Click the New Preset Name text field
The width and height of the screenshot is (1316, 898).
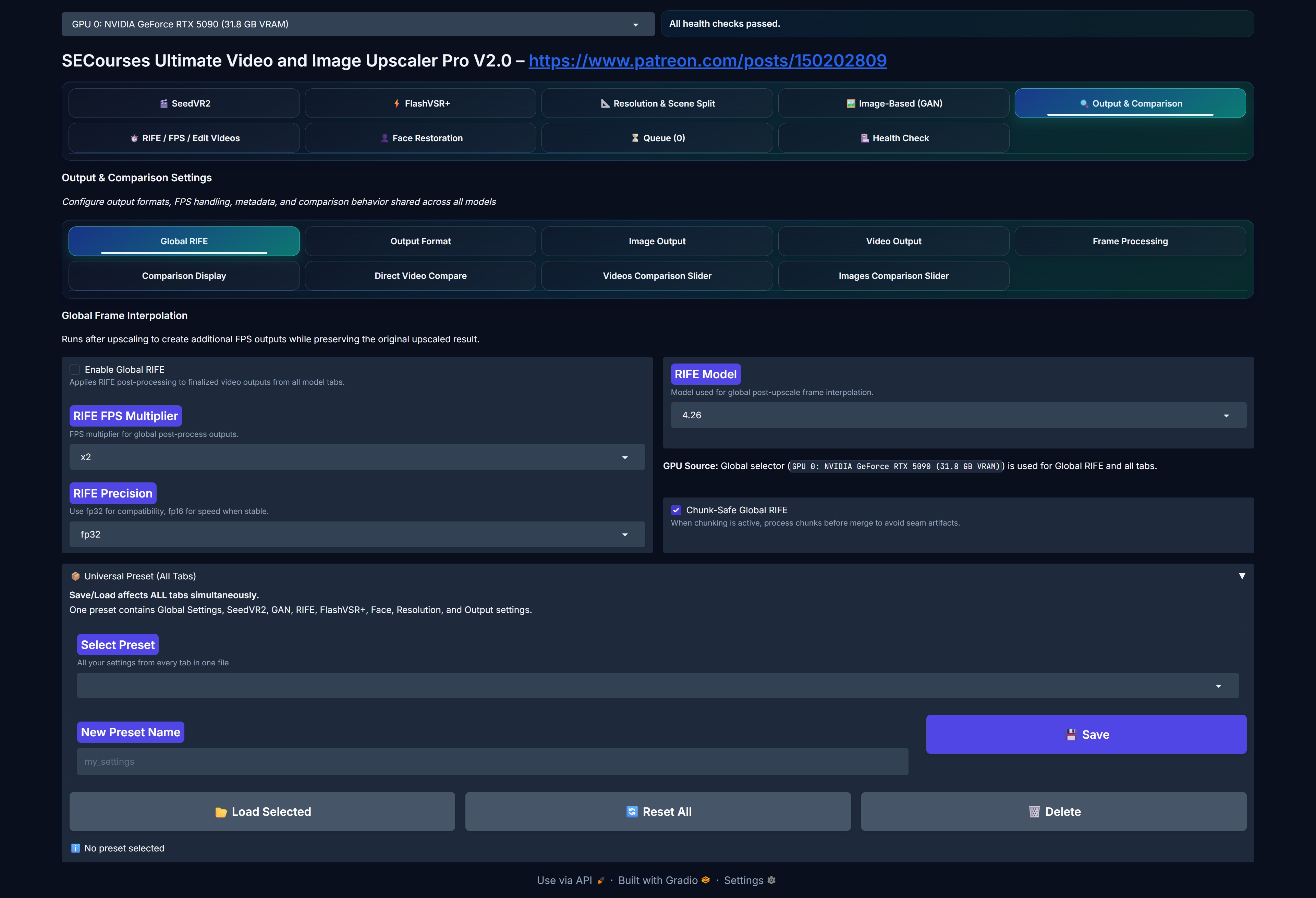492,762
